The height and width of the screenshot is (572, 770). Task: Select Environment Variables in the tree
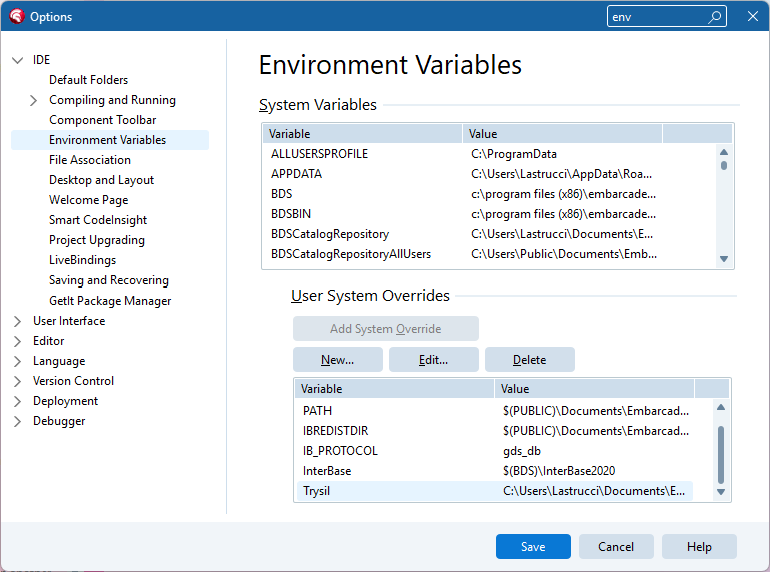[x=110, y=140]
